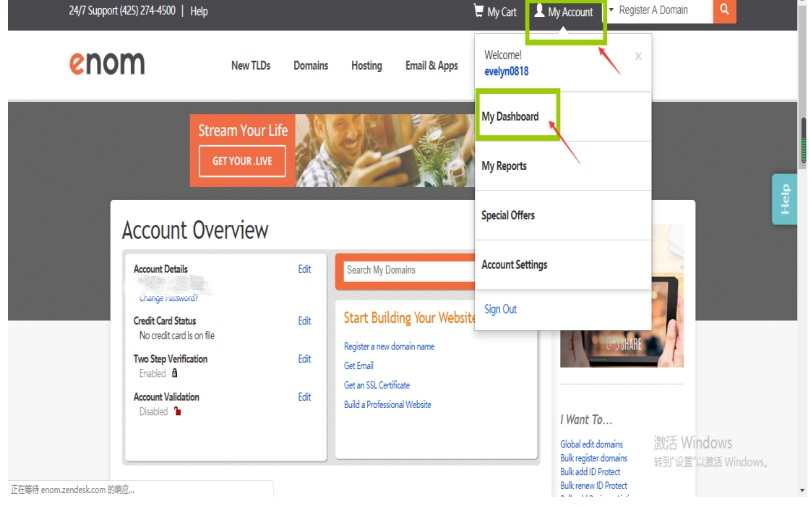Open the New TLDs navigation menu
This screenshot has height=507, width=809.
(x=250, y=66)
